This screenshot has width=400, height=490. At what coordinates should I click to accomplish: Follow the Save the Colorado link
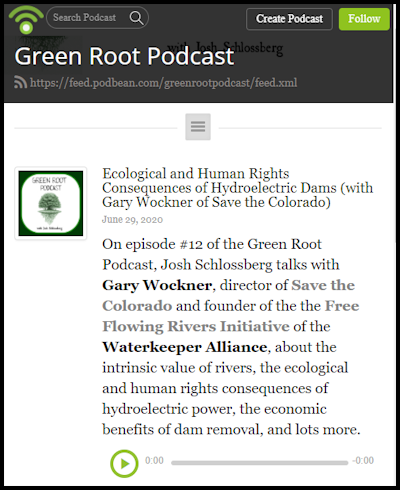(228, 295)
